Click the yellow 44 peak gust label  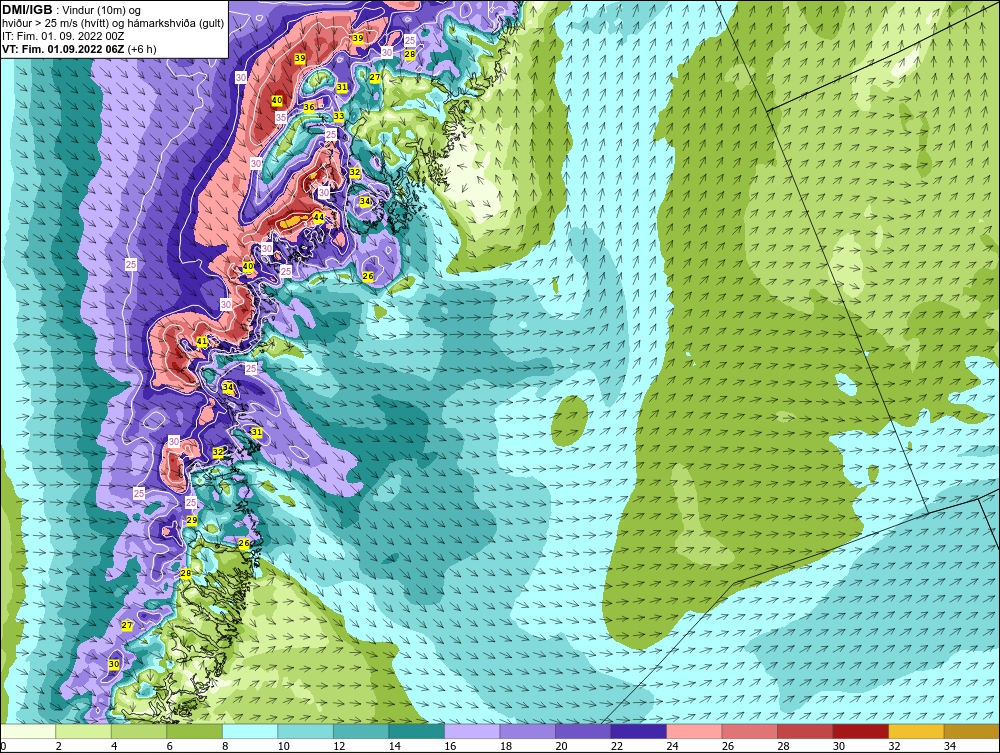click(318, 217)
